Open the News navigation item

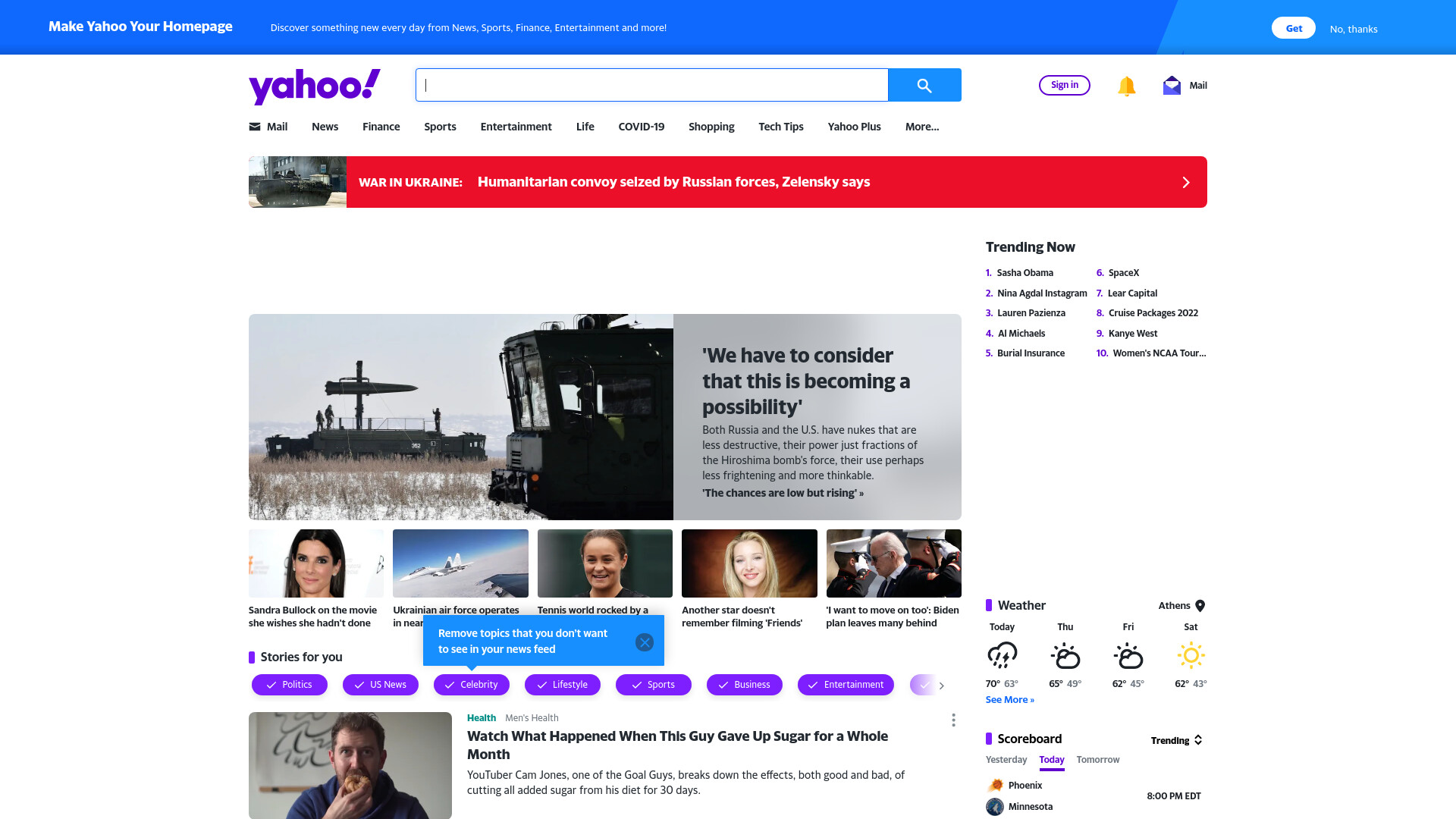tap(325, 127)
